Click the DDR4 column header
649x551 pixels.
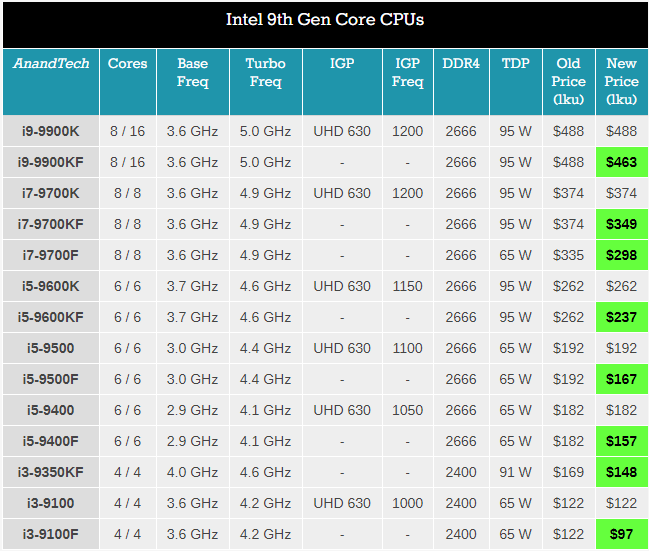point(461,82)
